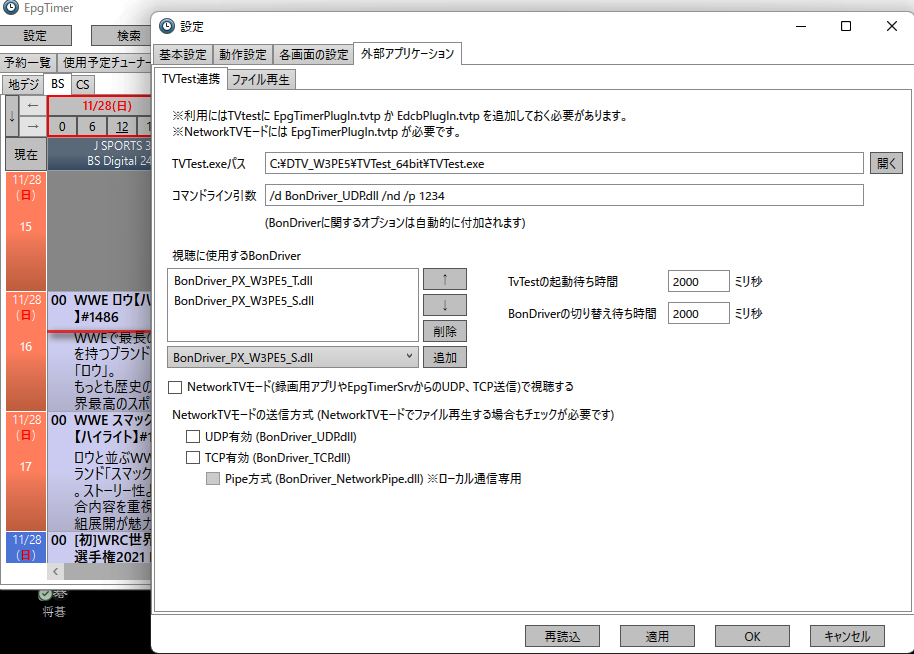The image size is (914, 654).
Task: Click the WWE スマック program cell
Action: [100, 471]
